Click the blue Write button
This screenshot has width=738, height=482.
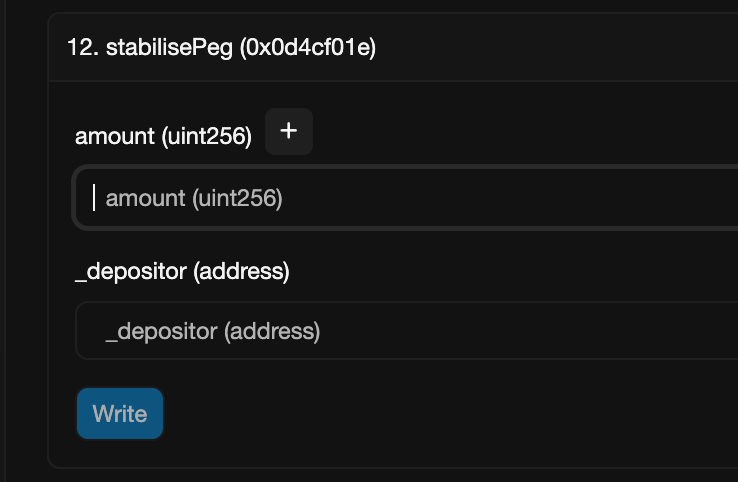pos(120,414)
